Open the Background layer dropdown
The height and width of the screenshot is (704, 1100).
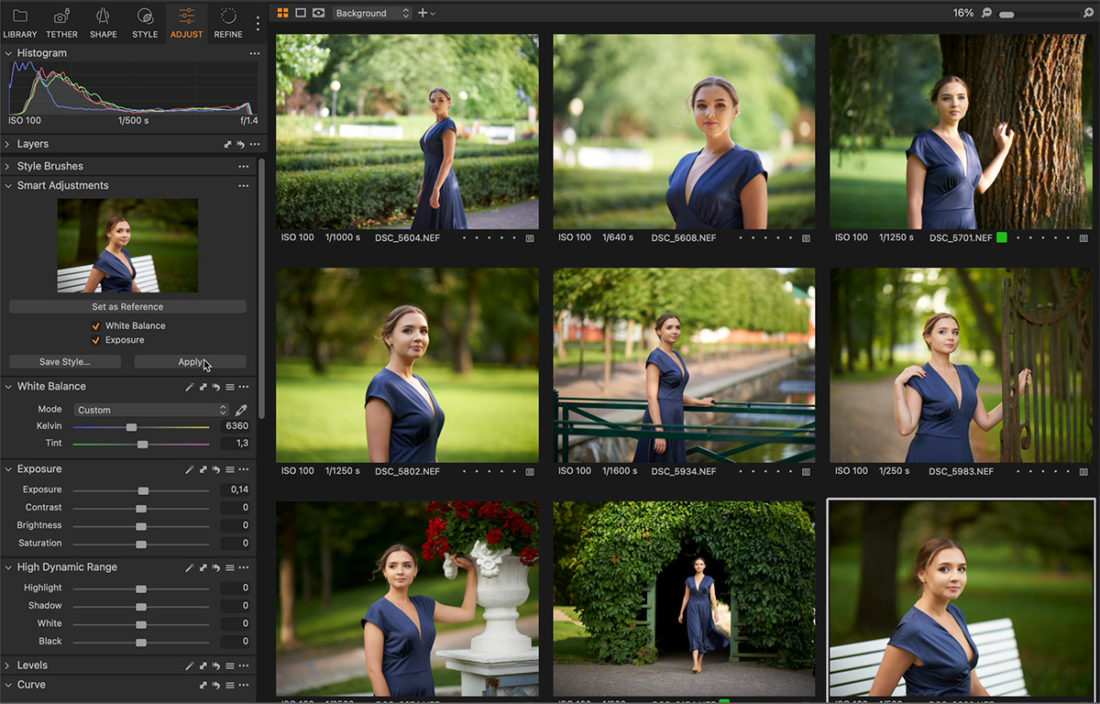371,13
